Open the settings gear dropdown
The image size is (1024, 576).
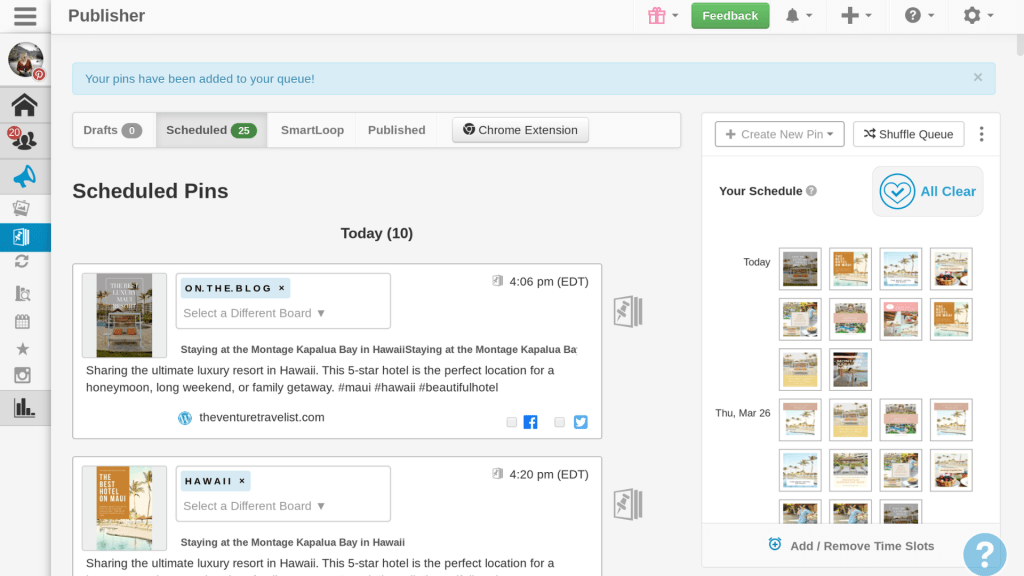pos(977,16)
